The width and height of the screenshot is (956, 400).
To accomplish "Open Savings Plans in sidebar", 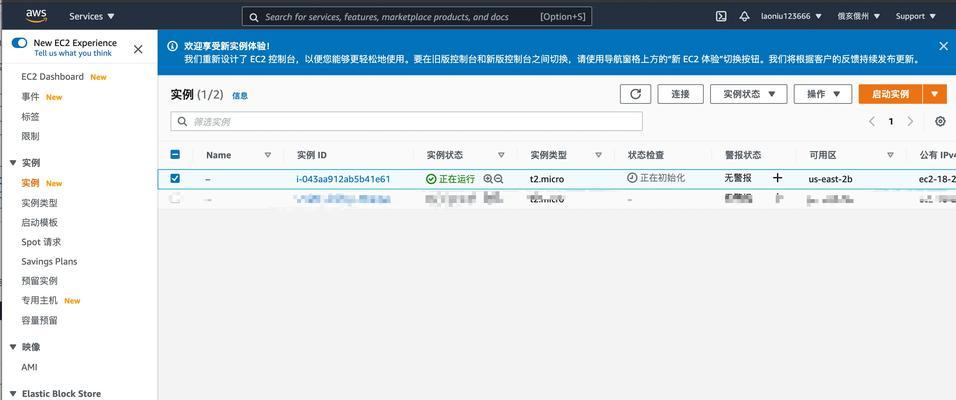I will click(49, 262).
